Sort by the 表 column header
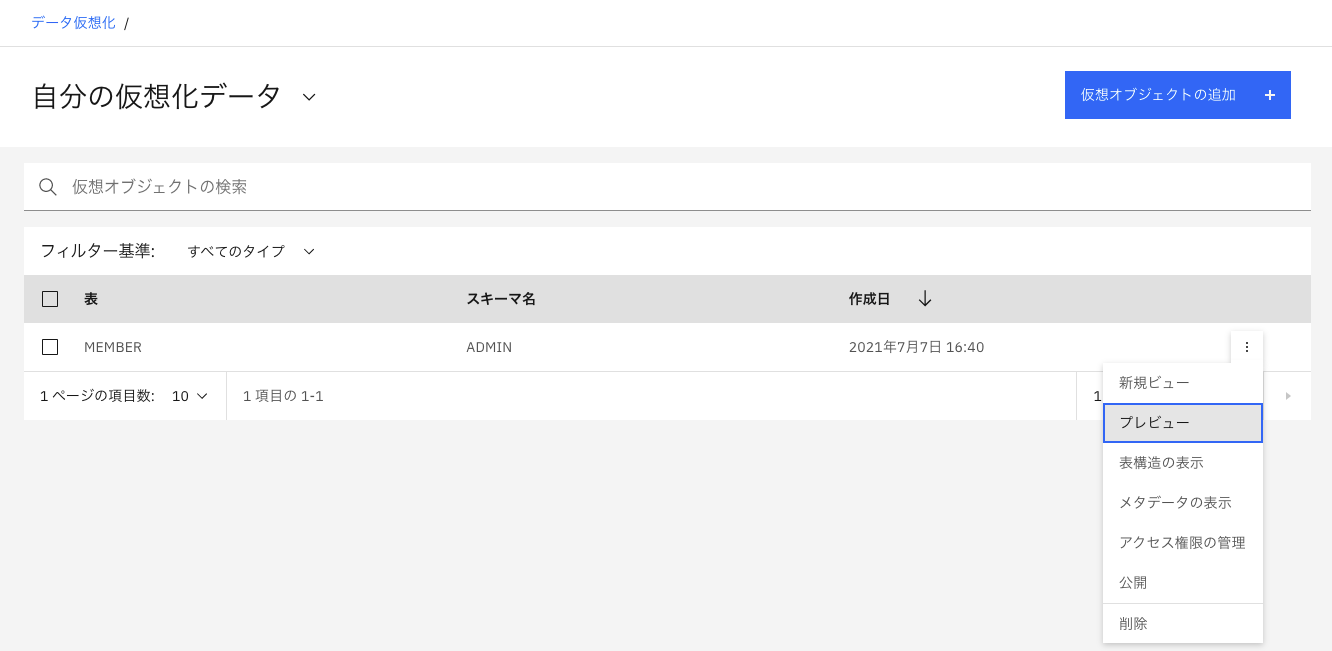The width and height of the screenshot is (1332, 651). (91, 299)
